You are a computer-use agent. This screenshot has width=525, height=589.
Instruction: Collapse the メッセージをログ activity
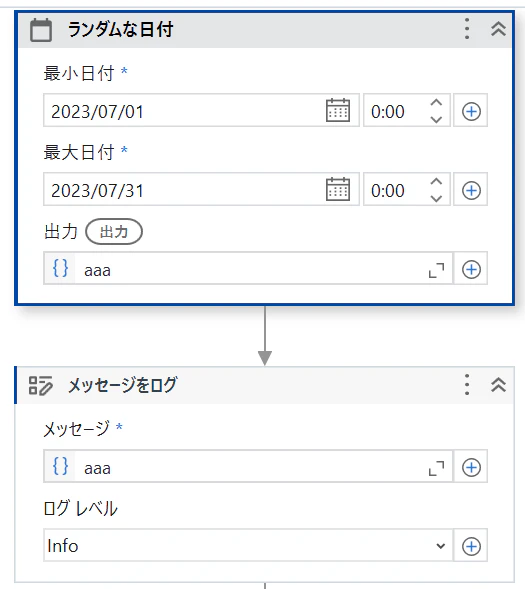coord(498,385)
